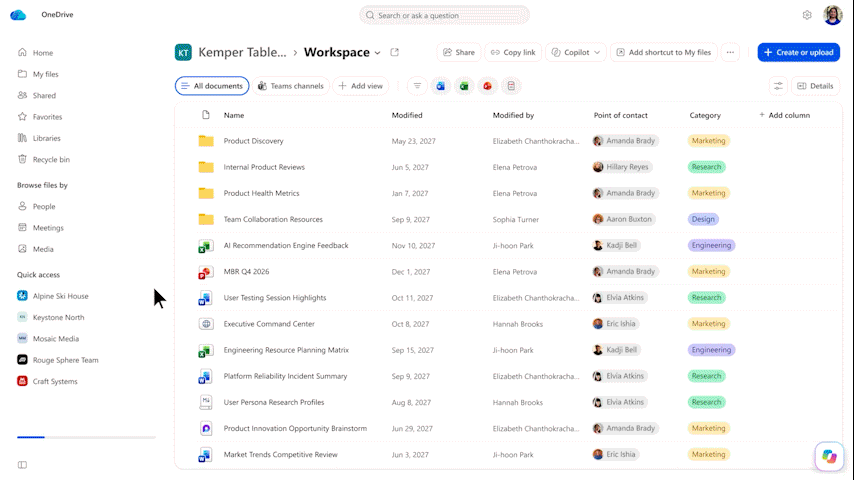The image size is (854, 480).
Task: Open the Point of contact column menu
Action: (620, 116)
